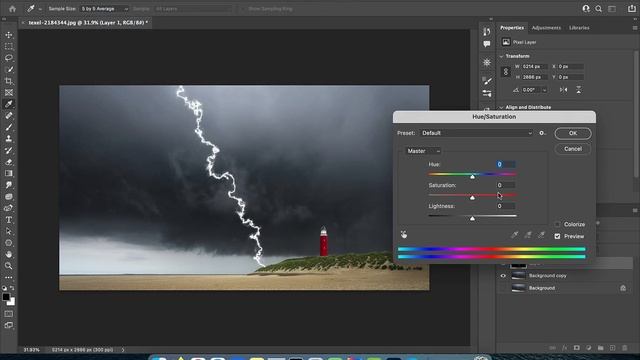640x360 pixels.
Task: Click the Home icon in options bar
Action: 12,9
